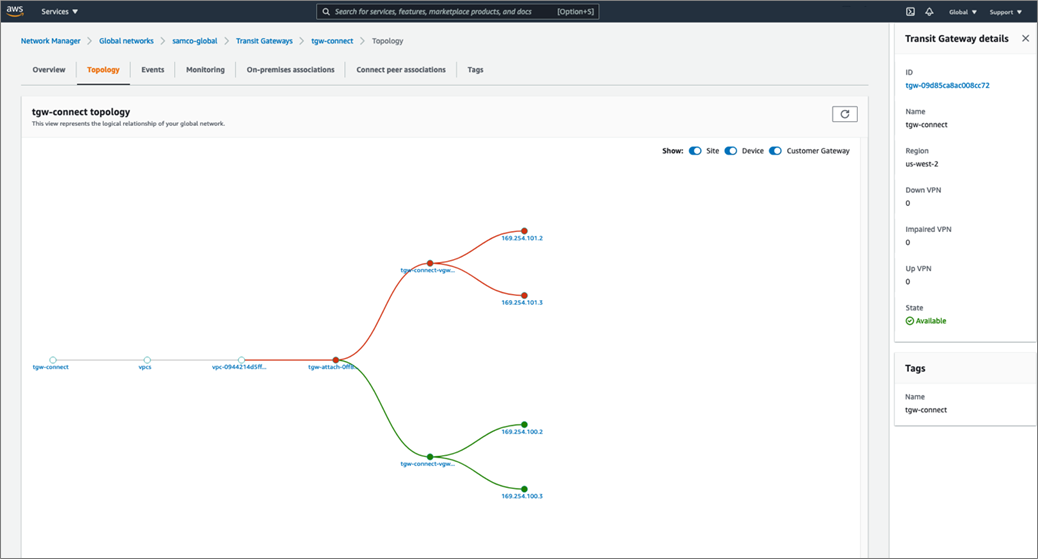Open the Connect peer associations tab
Screen dimensions: 1038x559
[401, 70]
